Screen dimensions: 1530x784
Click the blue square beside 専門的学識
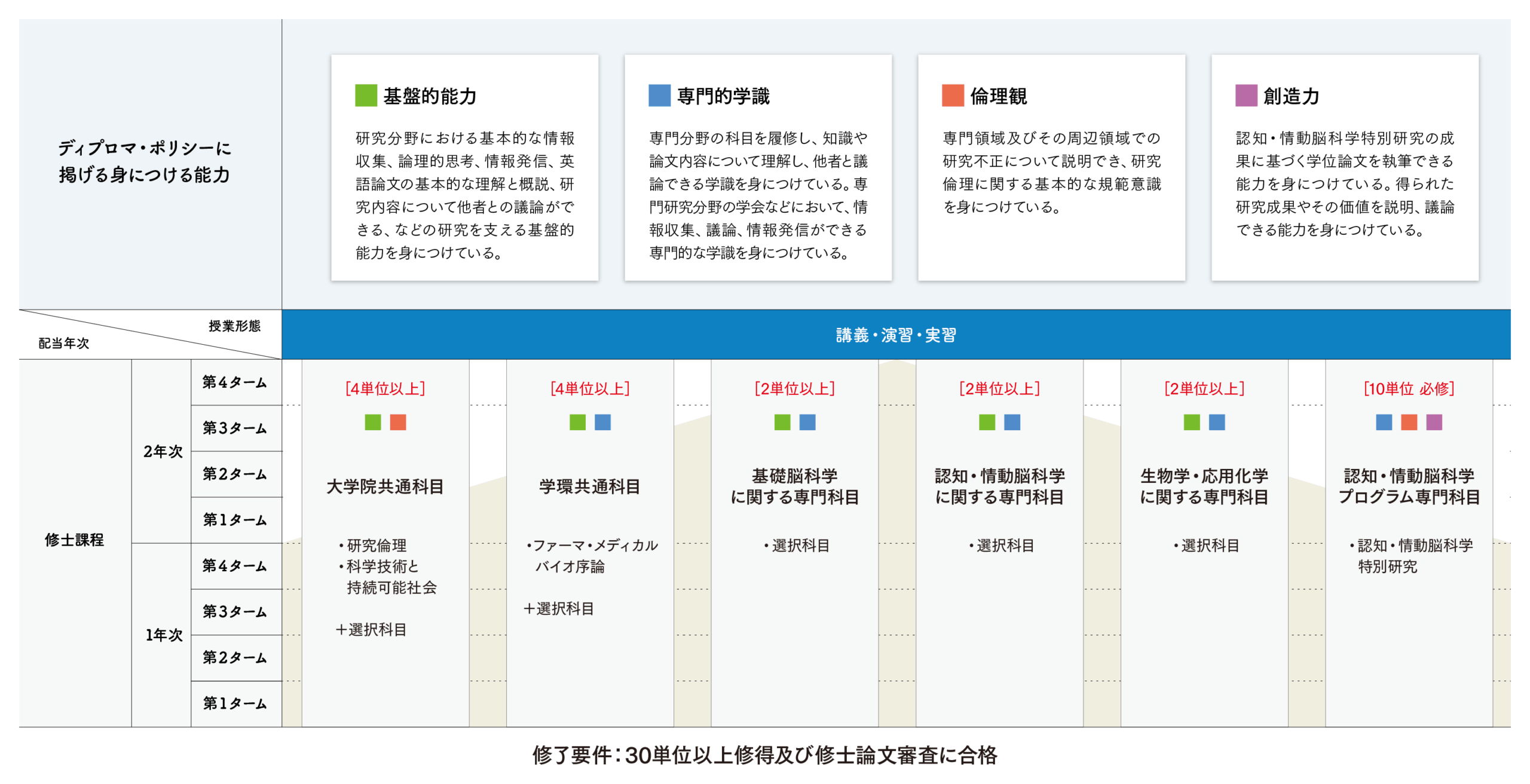(x=659, y=96)
